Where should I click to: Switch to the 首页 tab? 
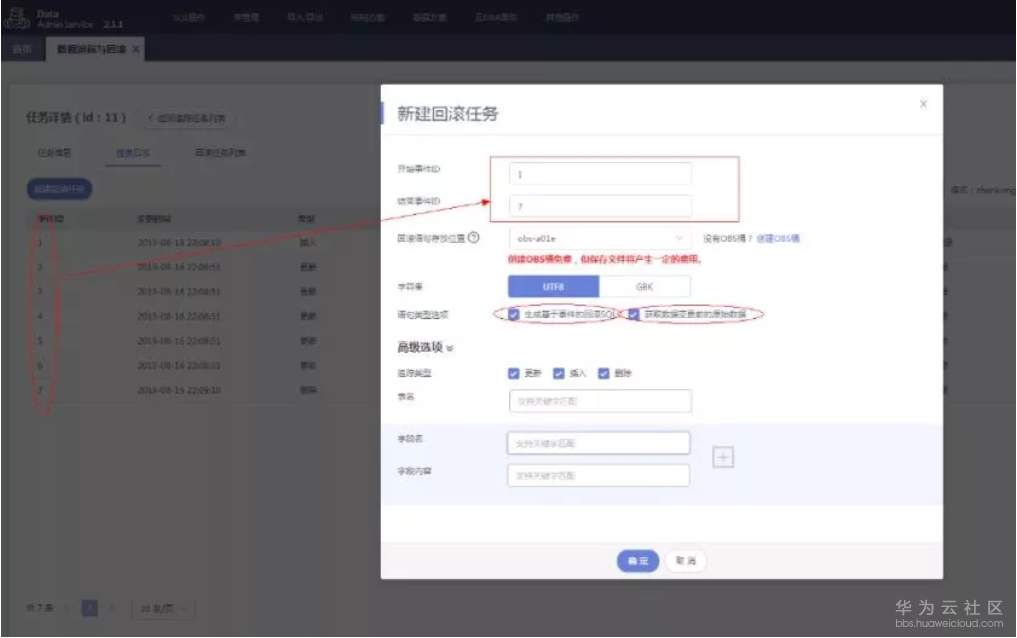[x=22, y=49]
